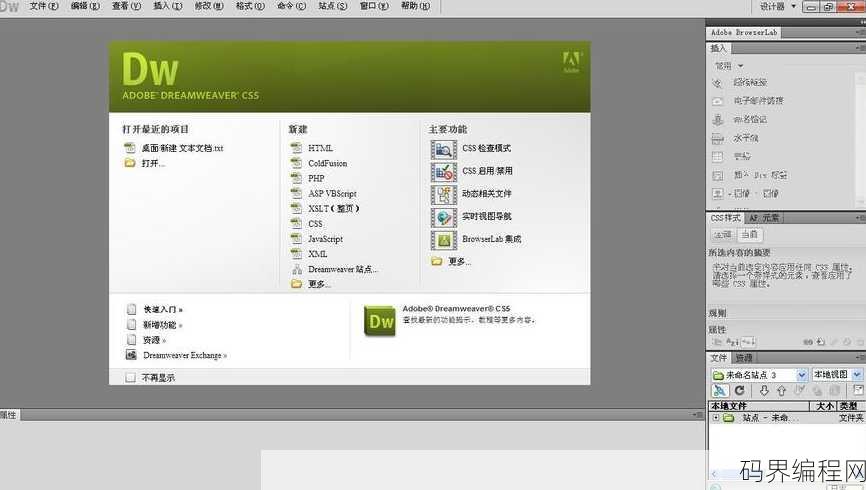Click the HTML new document icon

(x=297, y=148)
